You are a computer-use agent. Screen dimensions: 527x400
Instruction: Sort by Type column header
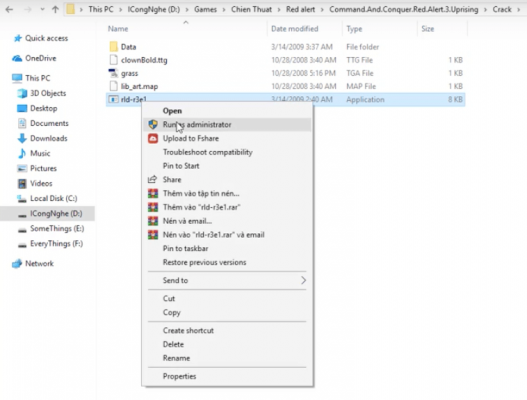click(x=354, y=29)
